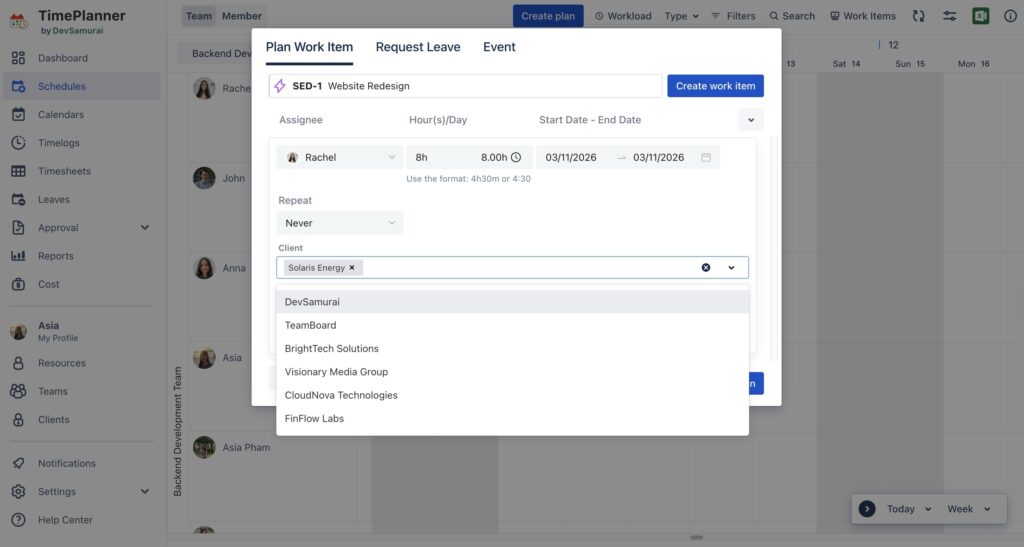Switch to Request Leave tab
Screen dimensions: 1024x547
coord(418,47)
